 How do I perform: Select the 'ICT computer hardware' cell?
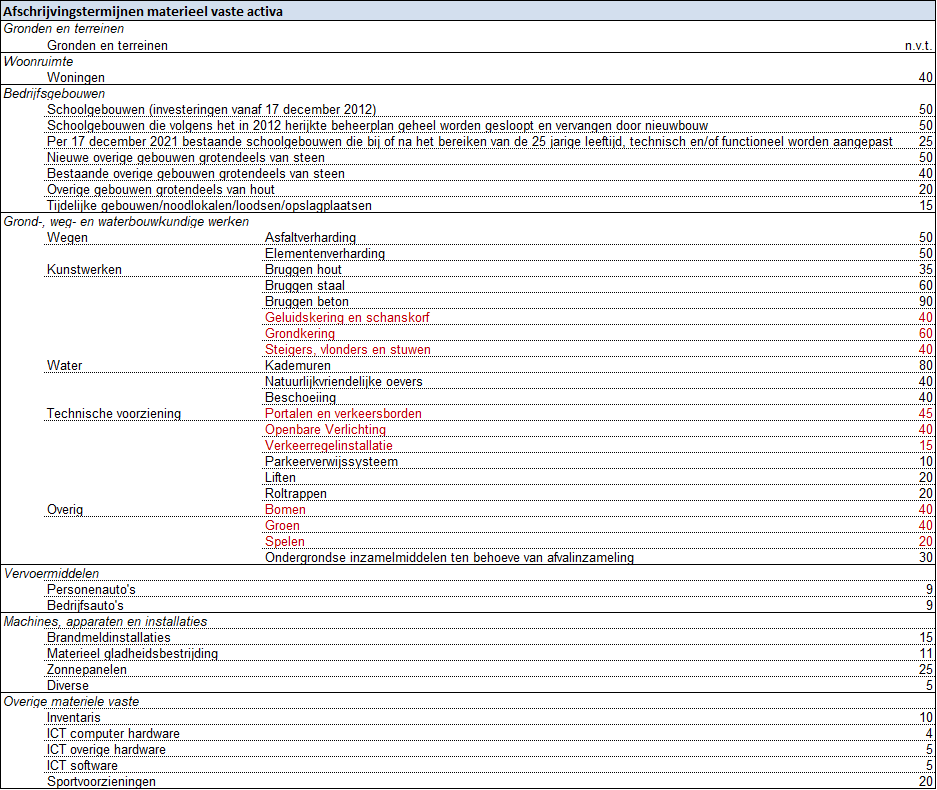pos(113,733)
